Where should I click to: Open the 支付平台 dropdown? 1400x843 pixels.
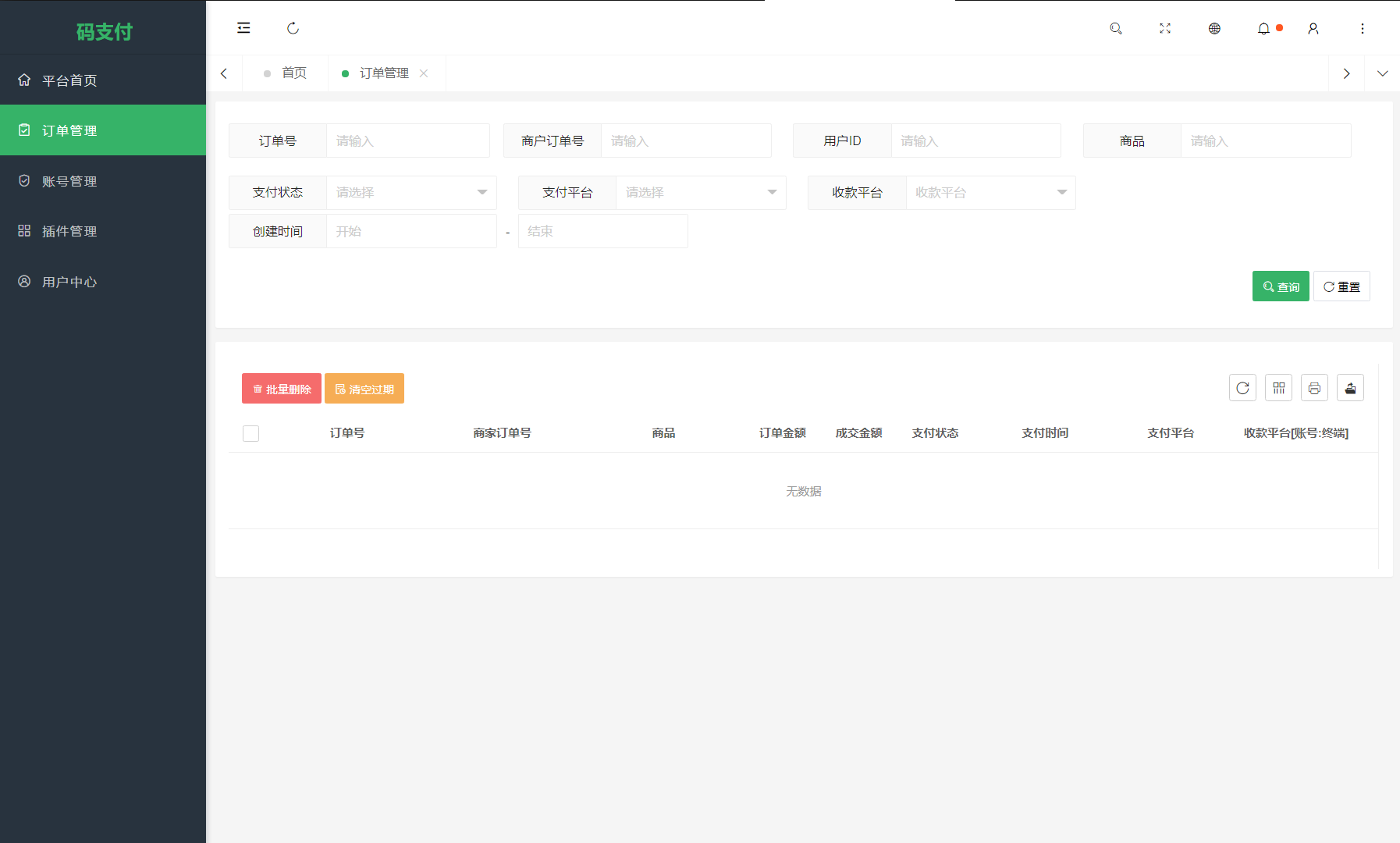[700, 192]
